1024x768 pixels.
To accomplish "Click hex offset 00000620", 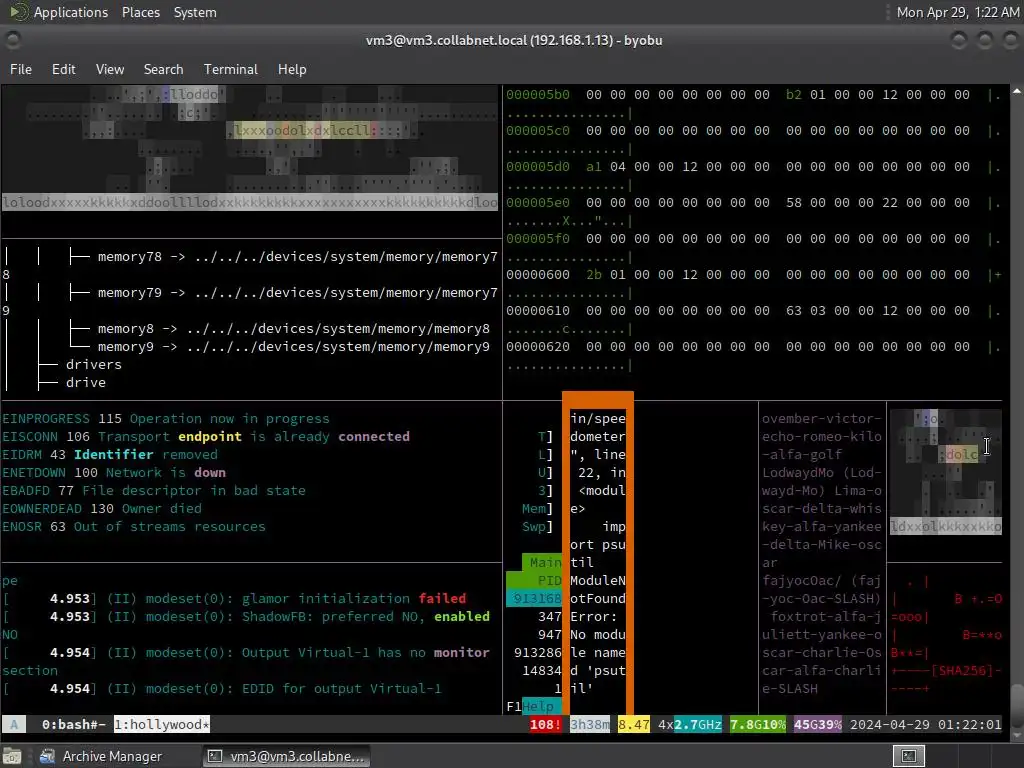I will click(537, 347).
